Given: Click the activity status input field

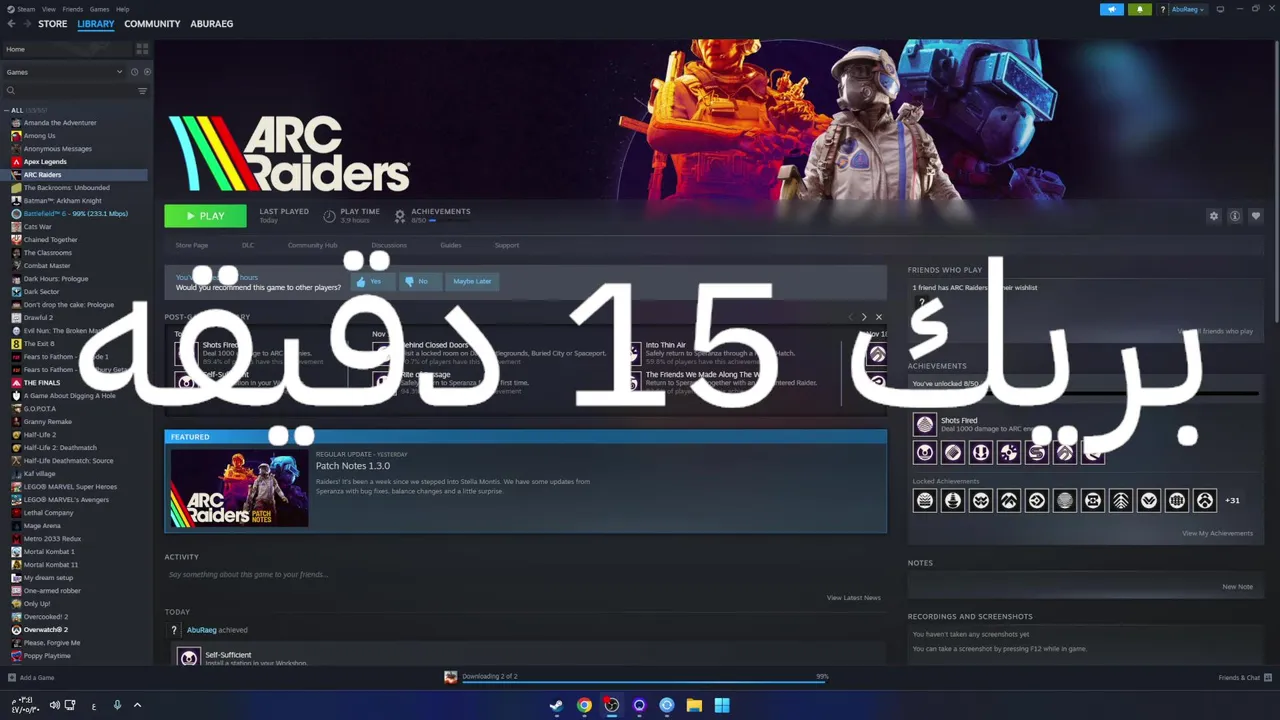Looking at the screenshot, I should pyautogui.click(x=525, y=575).
